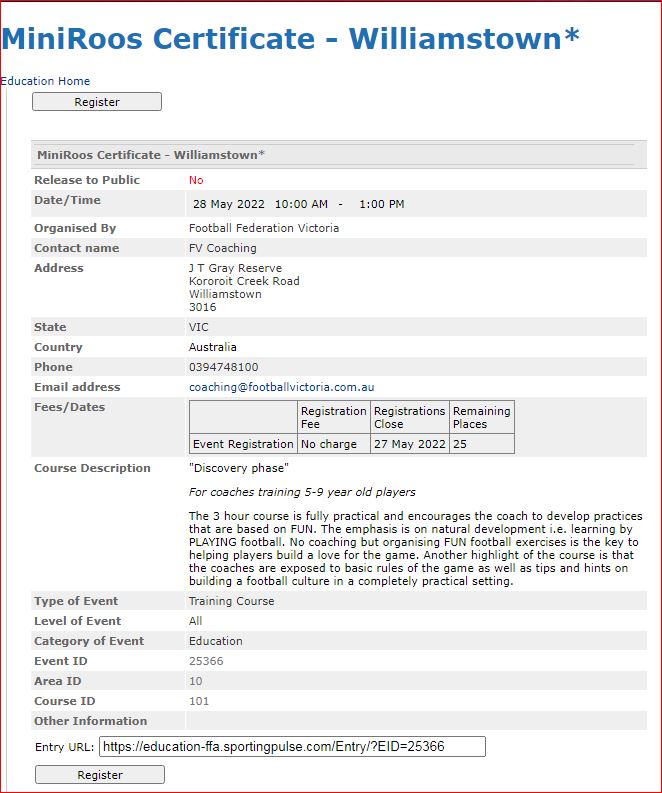Click the Entry URL input field
Screen dimensions: 662x793
tap(292, 746)
